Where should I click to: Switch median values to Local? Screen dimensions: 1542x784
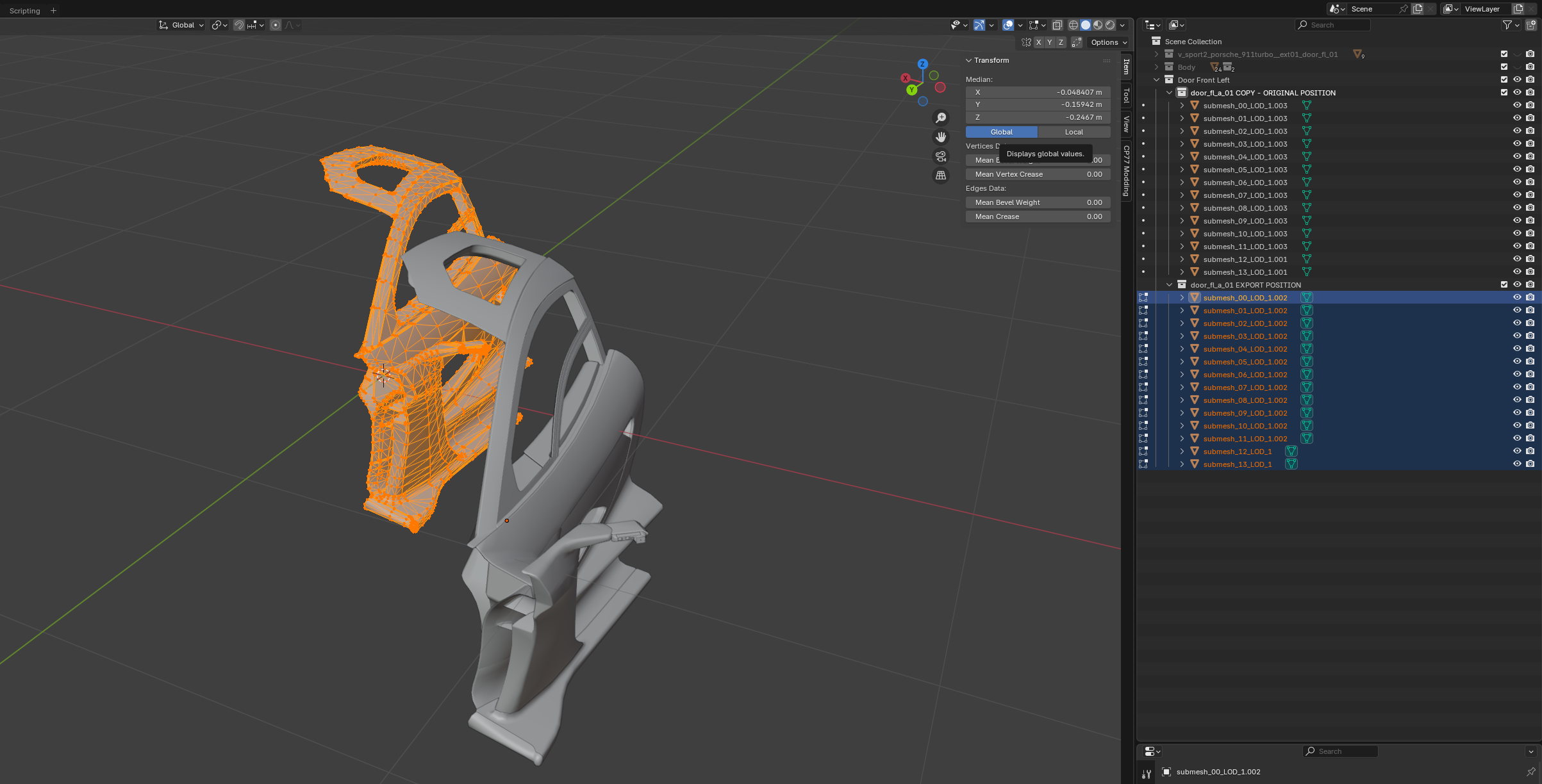click(x=1074, y=132)
